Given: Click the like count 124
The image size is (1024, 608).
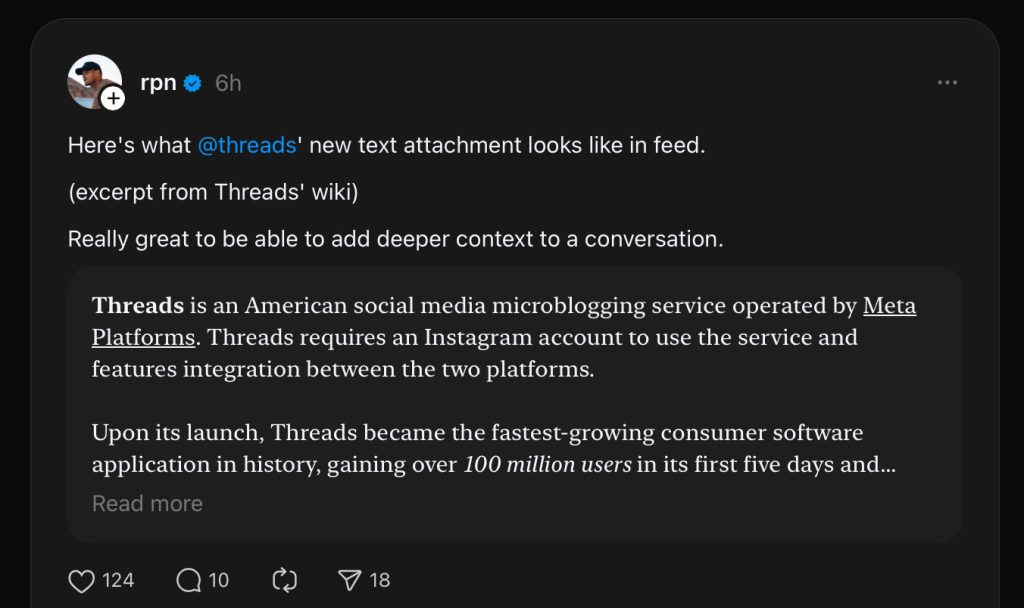Looking at the screenshot, I should (118, 580).
